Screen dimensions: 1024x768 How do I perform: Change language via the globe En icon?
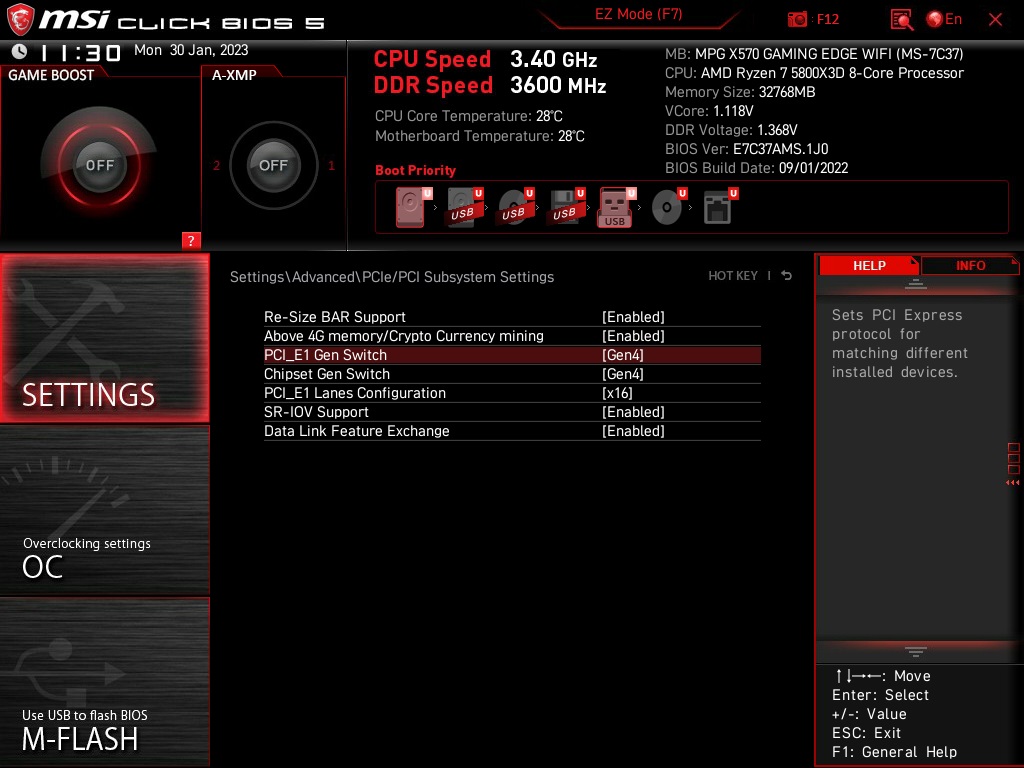[x=944, y=19]
